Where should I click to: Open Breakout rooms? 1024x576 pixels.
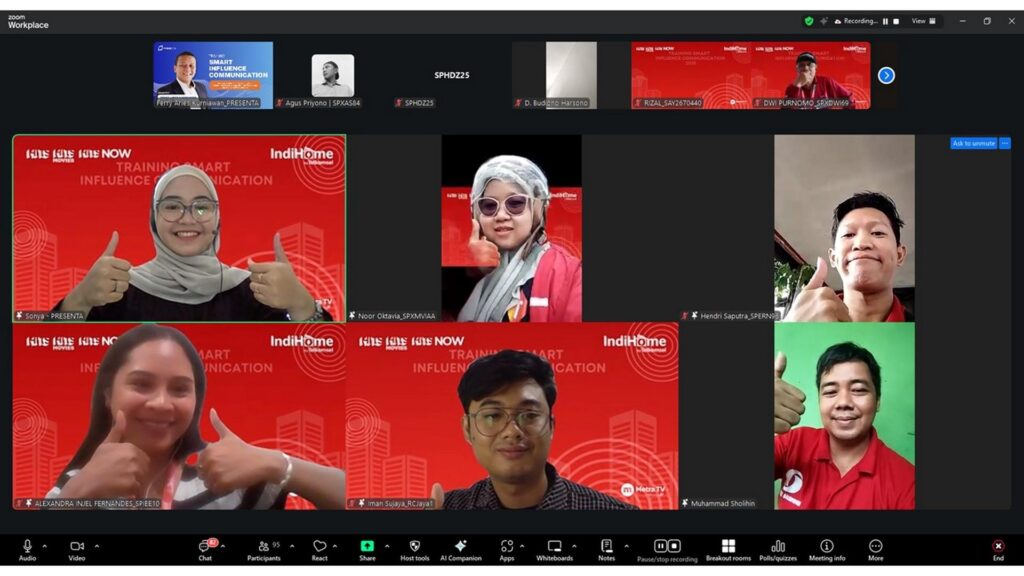click(x=728, y=550)
